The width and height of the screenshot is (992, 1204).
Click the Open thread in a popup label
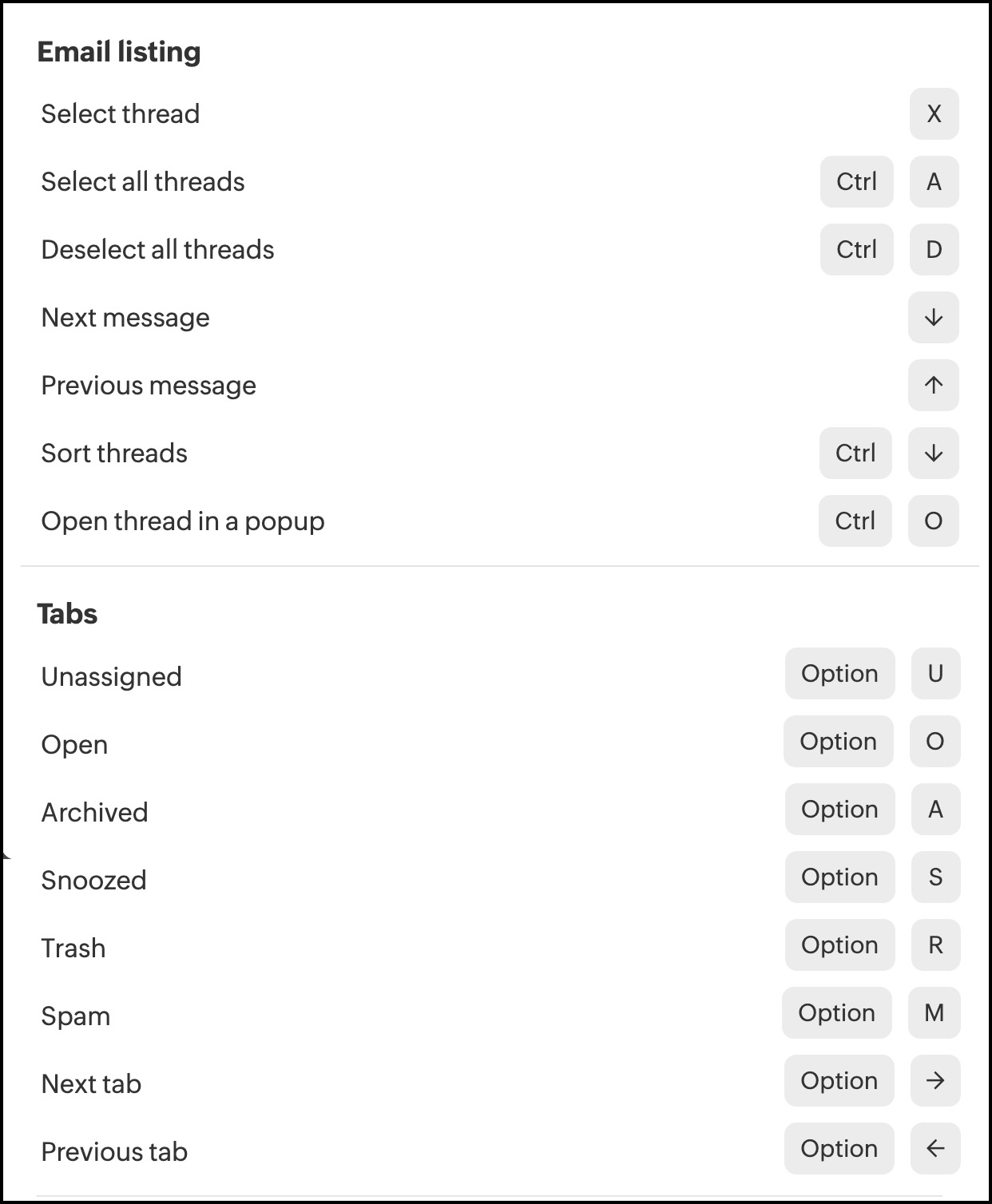pyautogui.click(x=183, y=521)
